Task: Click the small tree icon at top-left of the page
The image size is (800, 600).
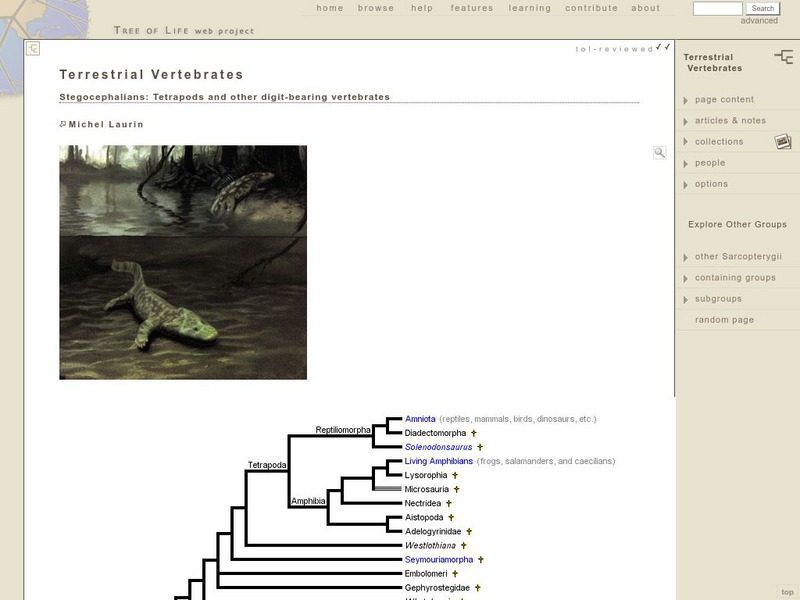Action: [x=33, y=48]
